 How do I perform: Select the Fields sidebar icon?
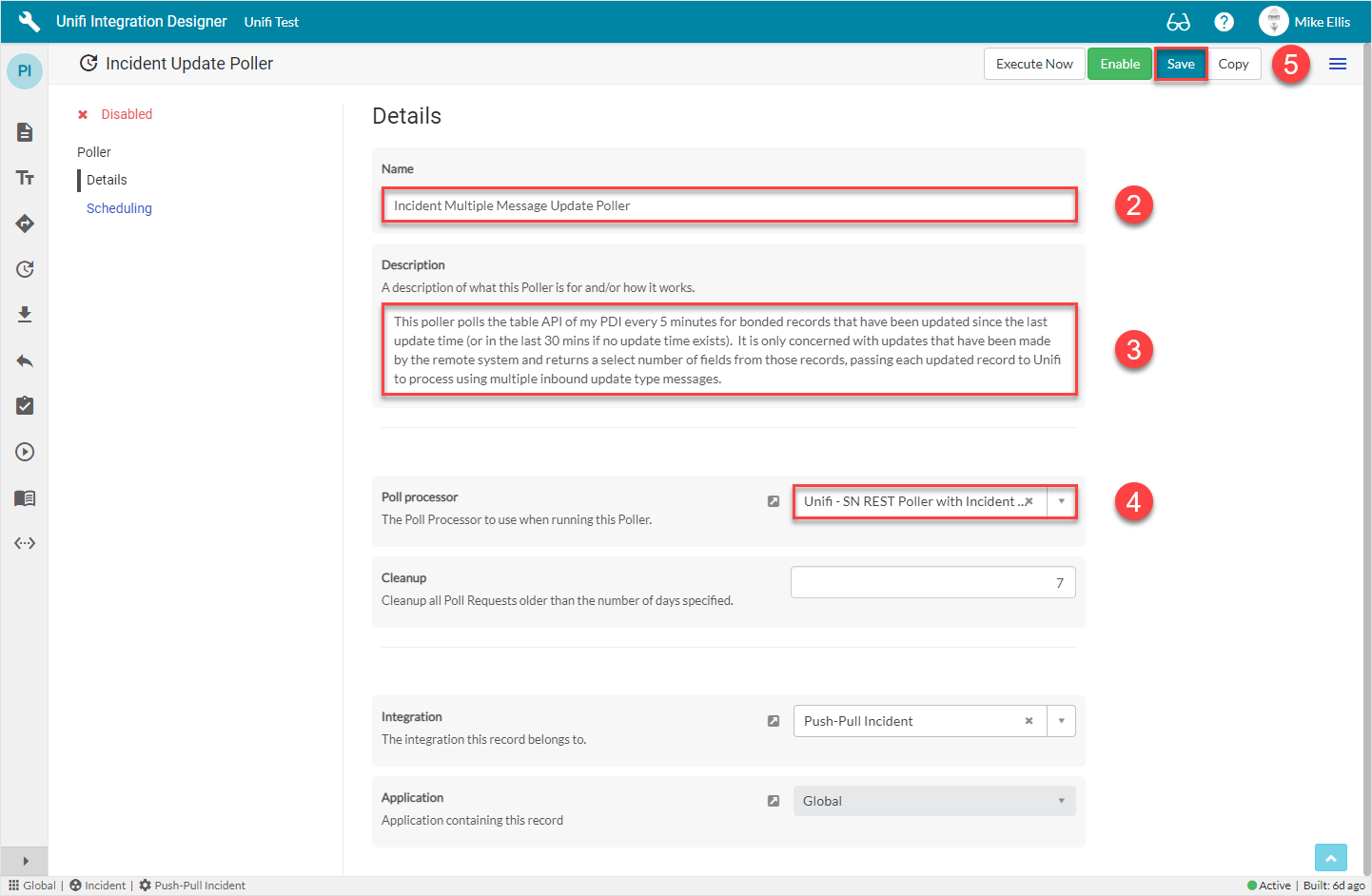(24, 178)
